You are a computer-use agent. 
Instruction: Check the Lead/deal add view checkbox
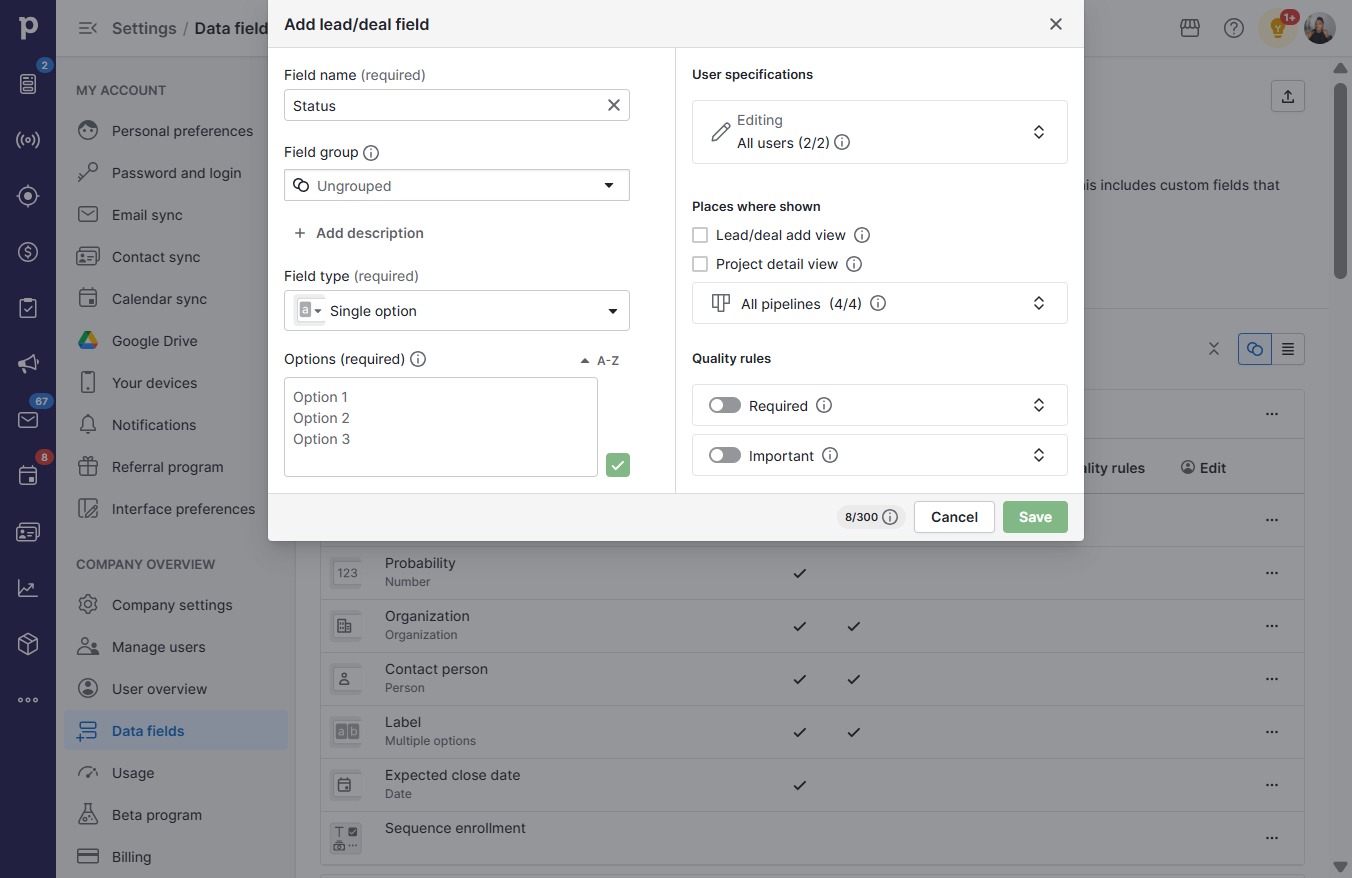coord(700,235)
